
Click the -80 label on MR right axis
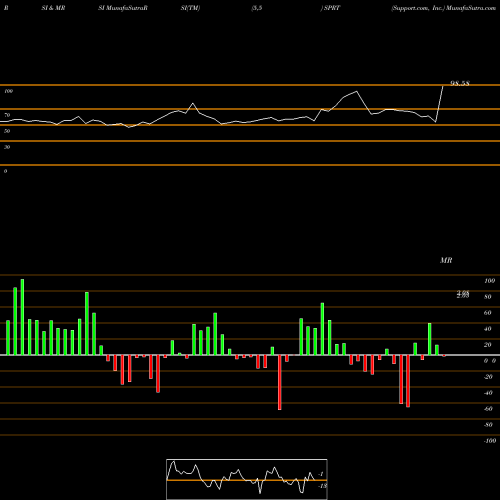tap(488, 425)
